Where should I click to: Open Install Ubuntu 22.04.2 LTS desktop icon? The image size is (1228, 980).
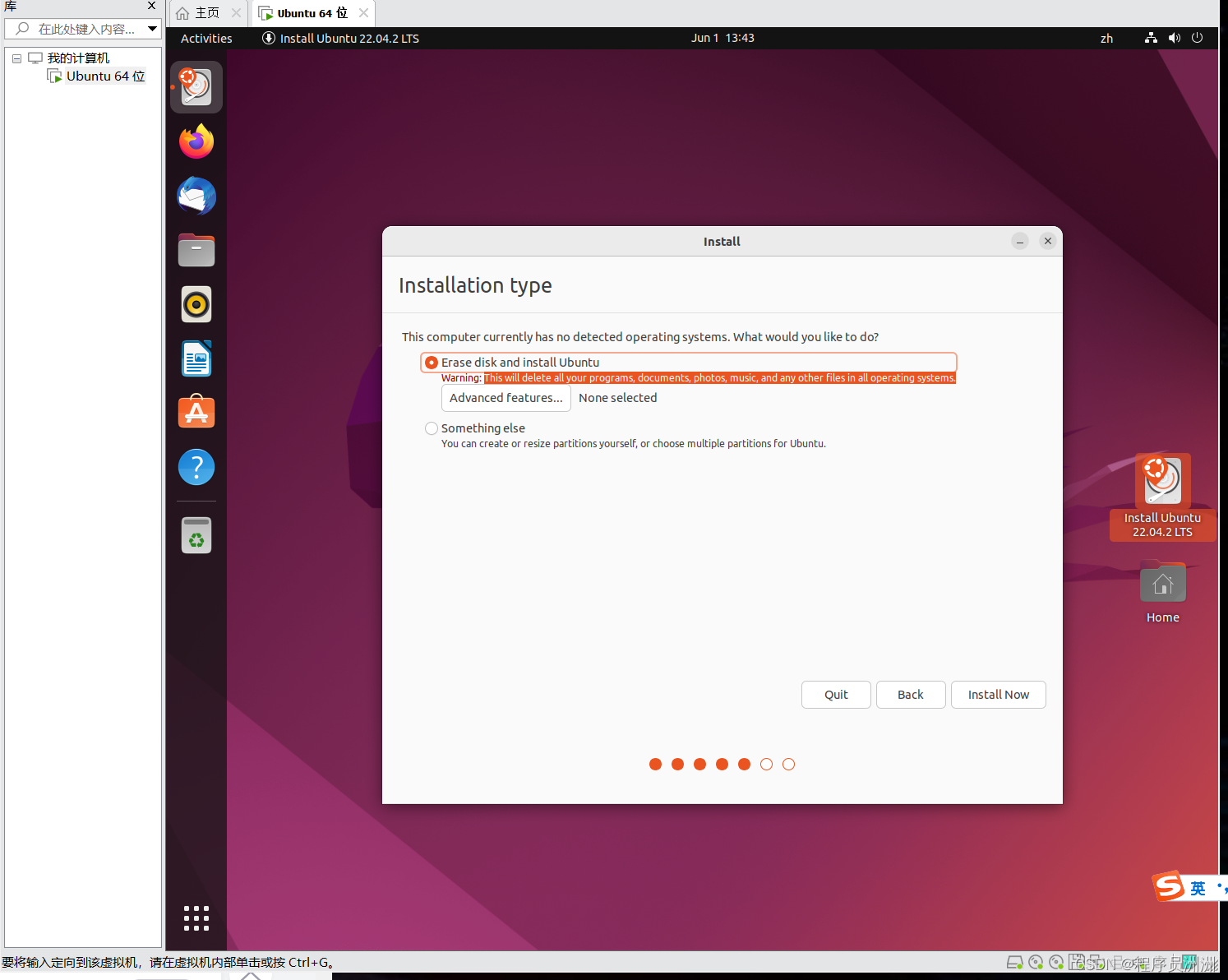tap(1162, 497)
